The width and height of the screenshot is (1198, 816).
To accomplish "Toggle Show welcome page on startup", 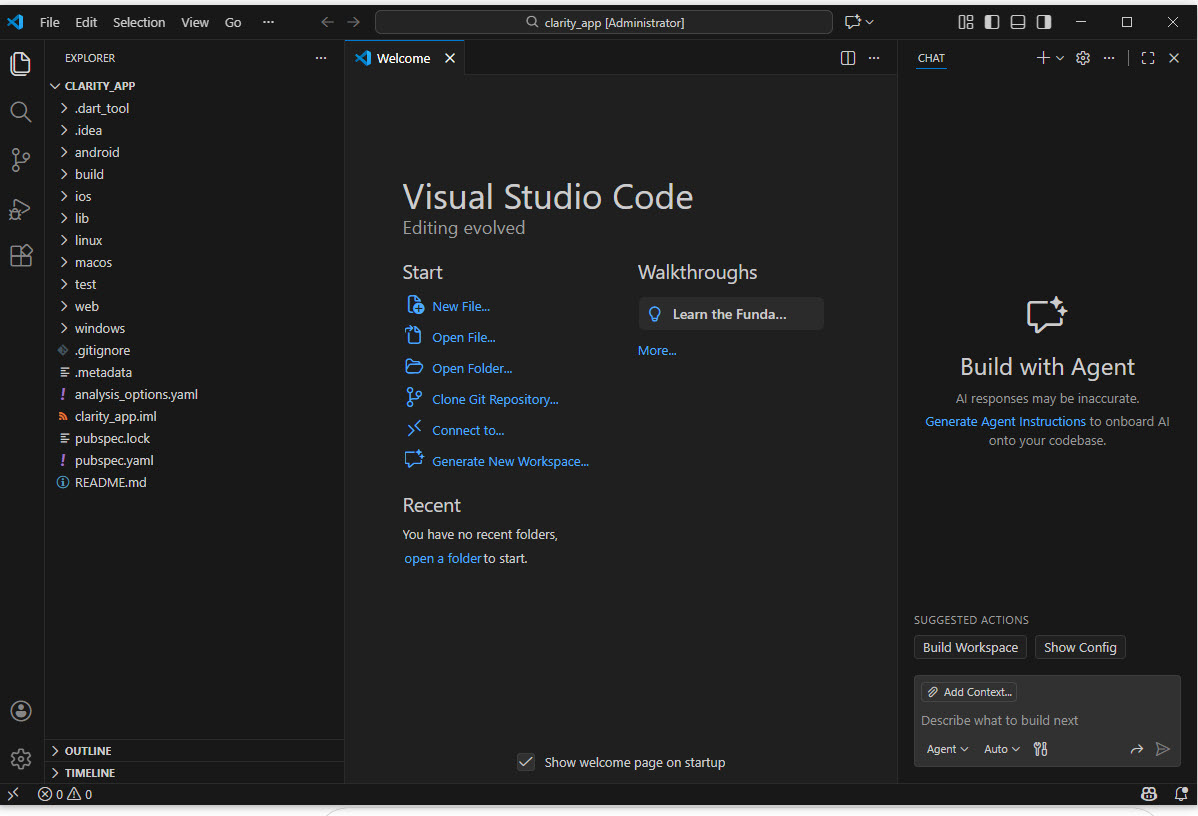I will 526,762.
